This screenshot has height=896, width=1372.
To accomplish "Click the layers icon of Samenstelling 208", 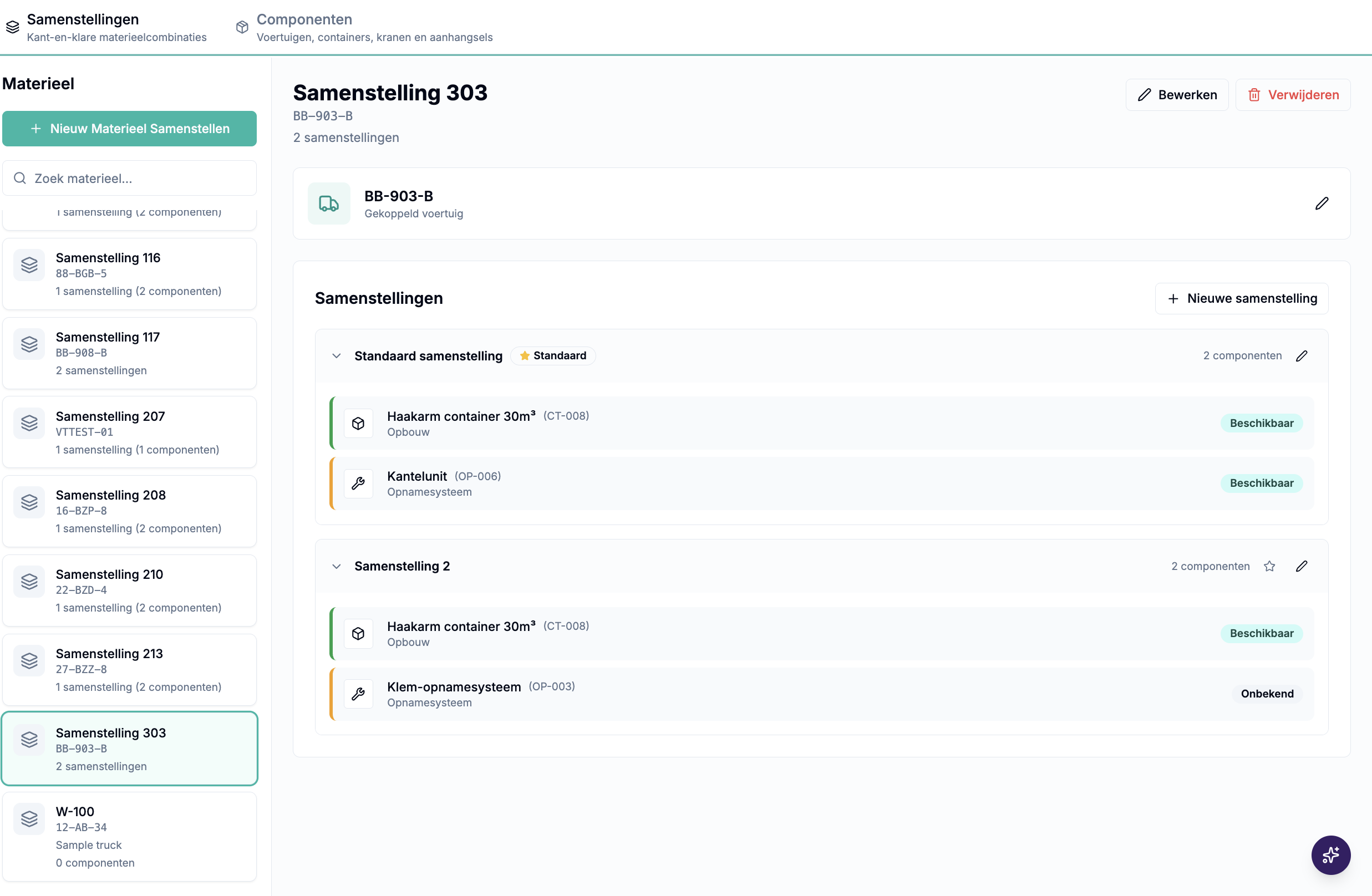I will [29, 502].
